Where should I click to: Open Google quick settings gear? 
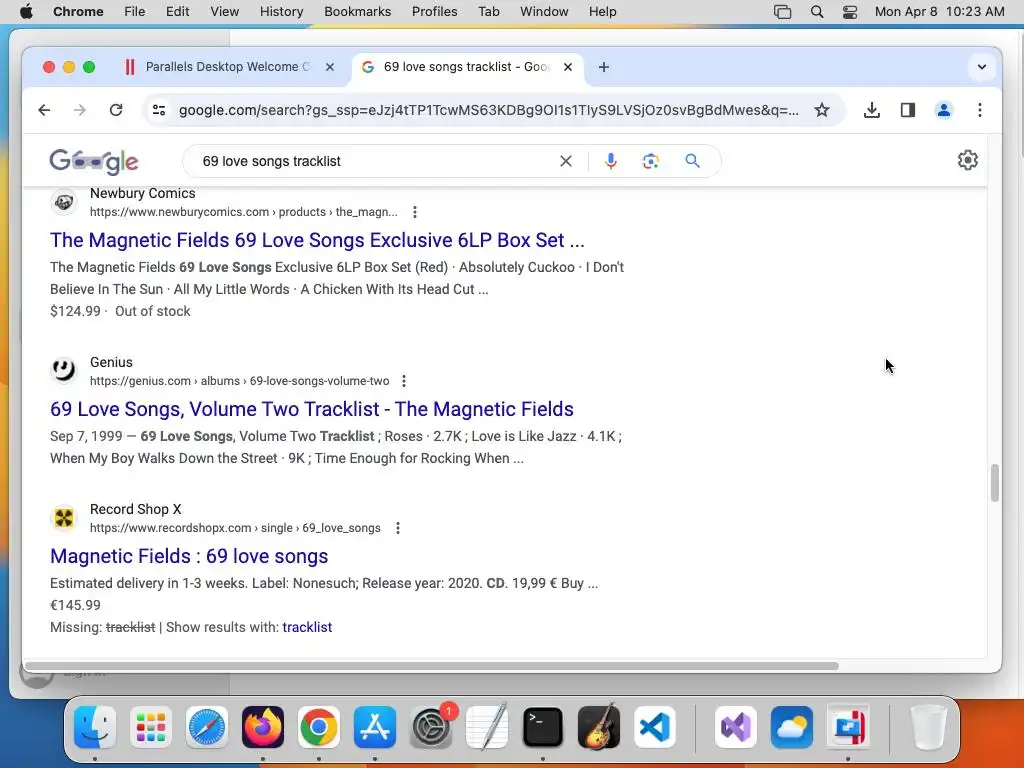967,160
